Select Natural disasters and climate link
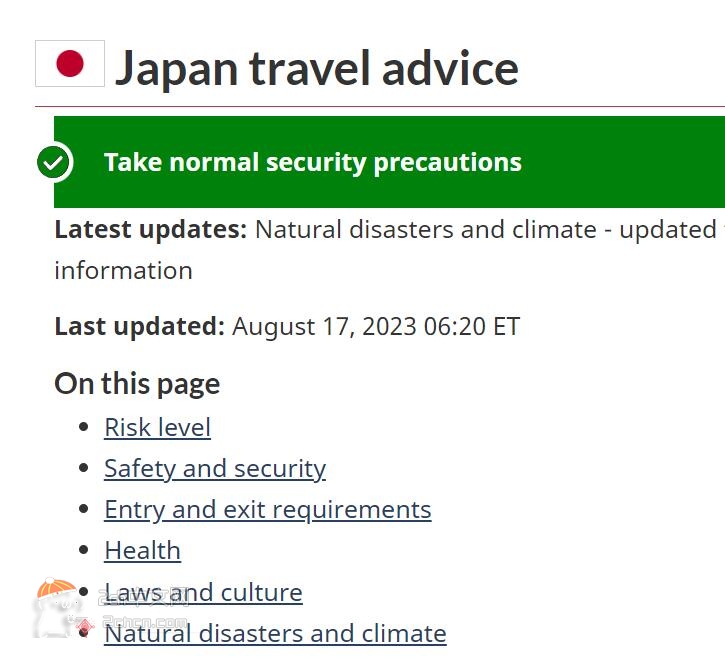Viewport: 725px width, 668px height. [x=275, y=633]
